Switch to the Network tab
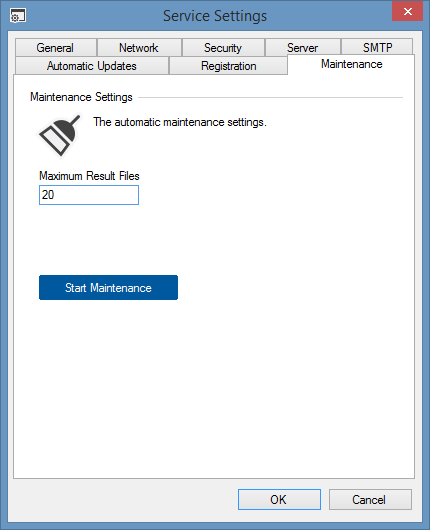Screen dimensions: 430x530 pyautogui.click(x=139, y=47)
